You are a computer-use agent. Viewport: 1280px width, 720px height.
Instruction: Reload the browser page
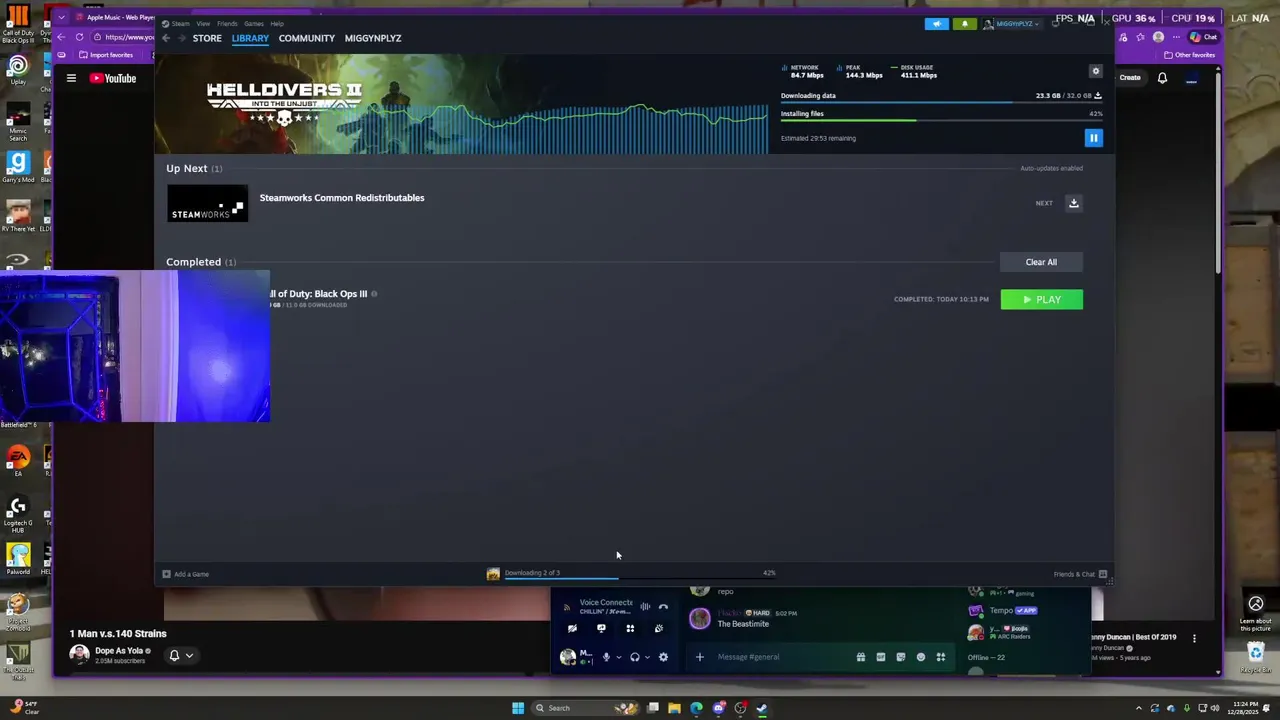pos(79,37)
